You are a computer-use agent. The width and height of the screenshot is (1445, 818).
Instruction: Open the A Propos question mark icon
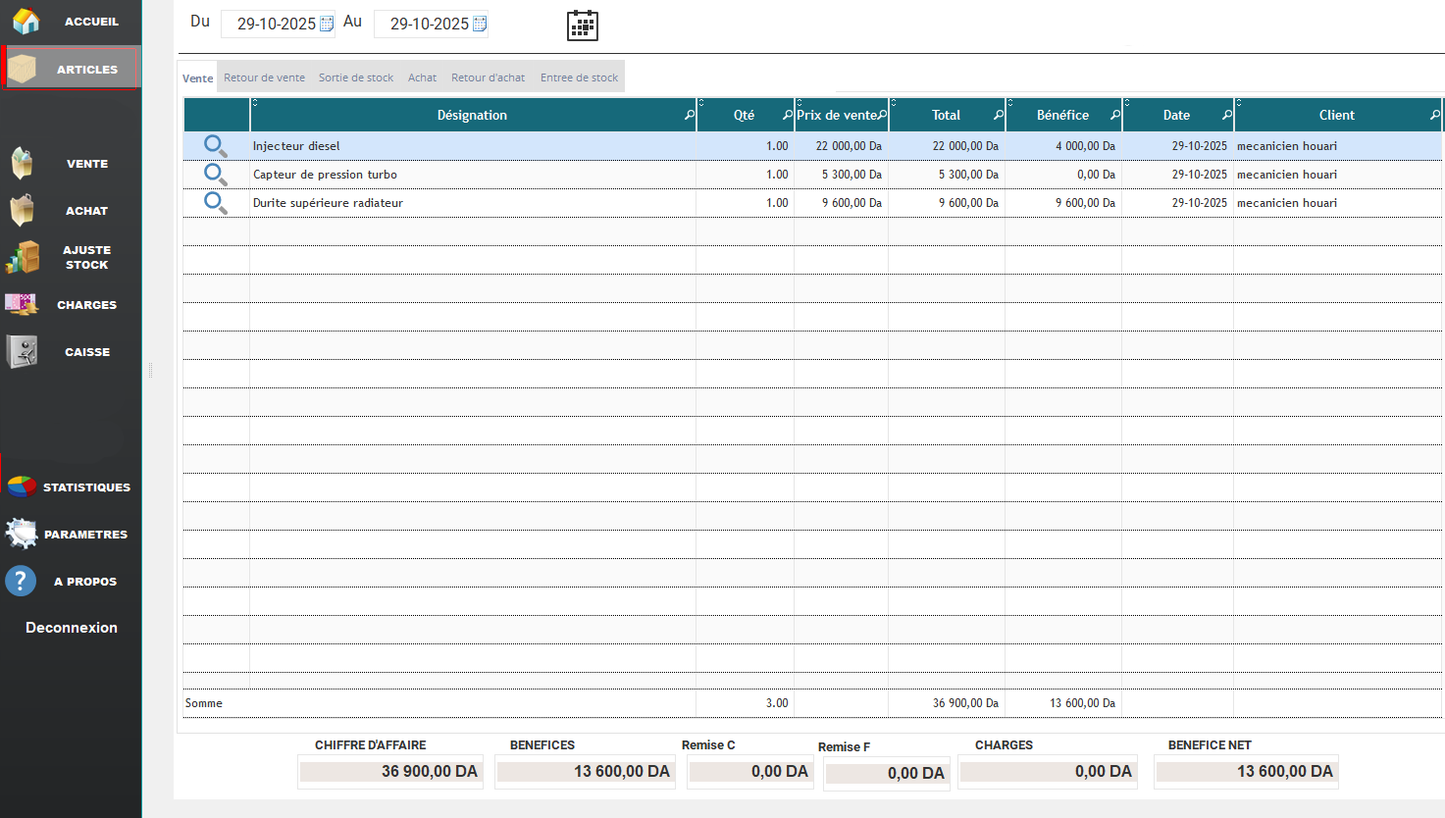(x=21, y=581)
